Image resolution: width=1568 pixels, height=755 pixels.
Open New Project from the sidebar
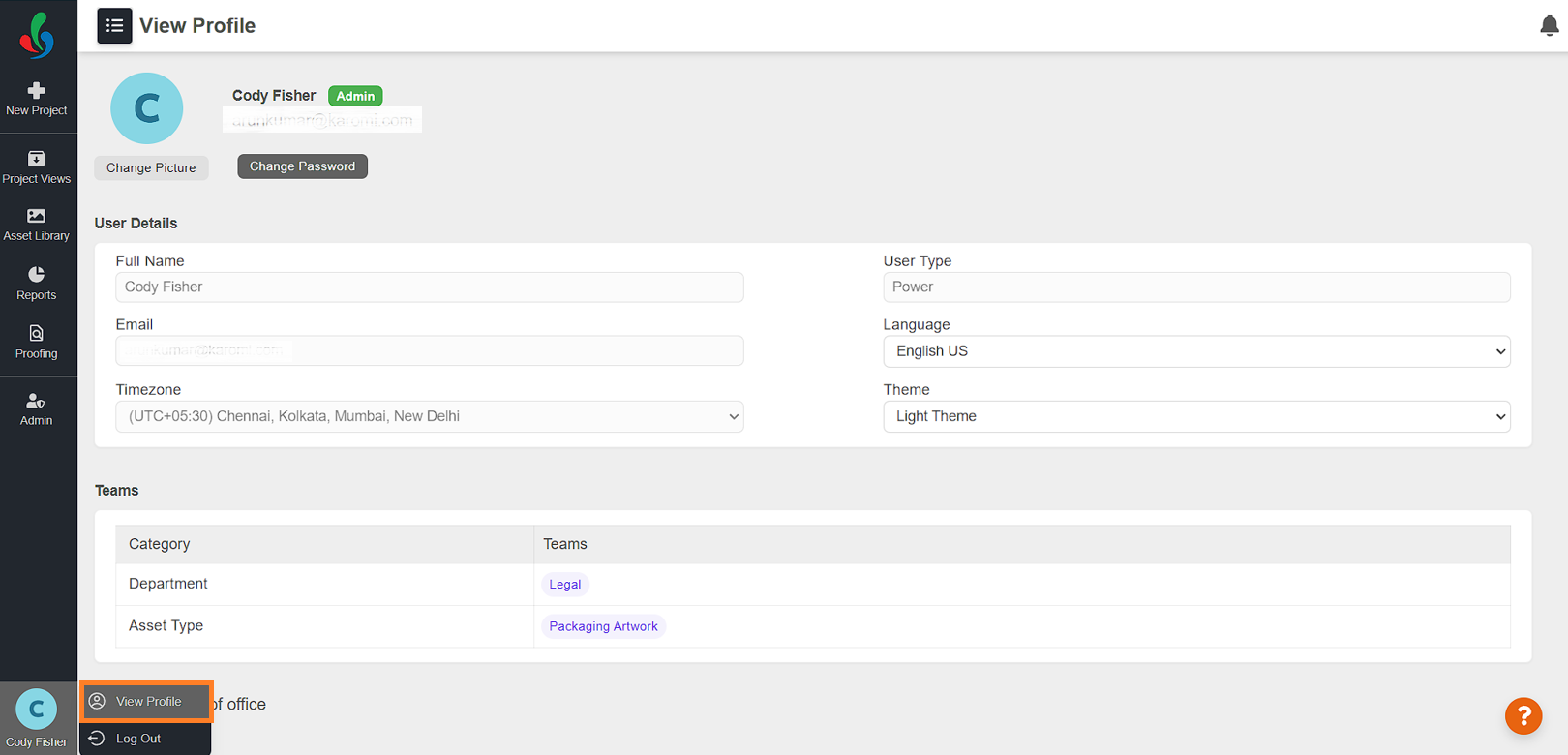click(x=37, y=99)
